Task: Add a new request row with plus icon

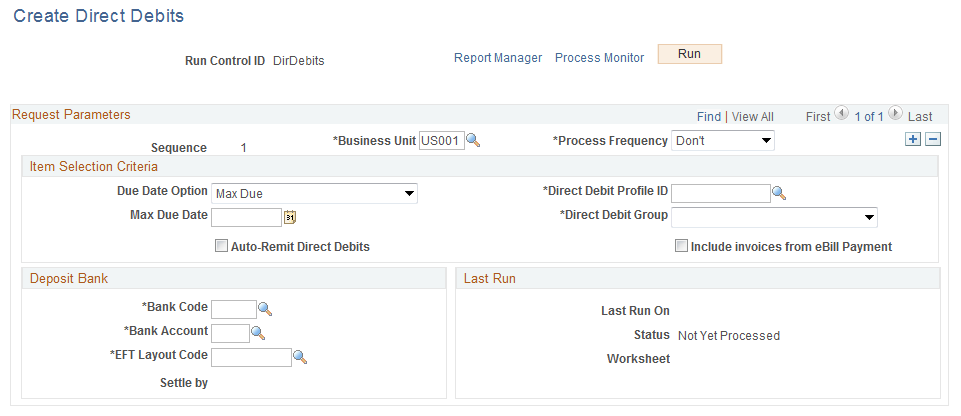Action: click(x=912, y=140)
